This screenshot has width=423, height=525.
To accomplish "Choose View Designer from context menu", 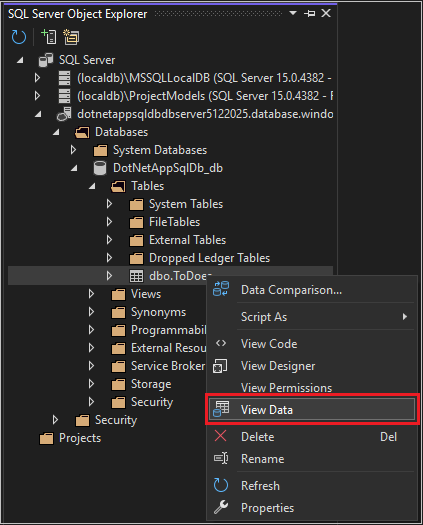I will tap(312, 366).
